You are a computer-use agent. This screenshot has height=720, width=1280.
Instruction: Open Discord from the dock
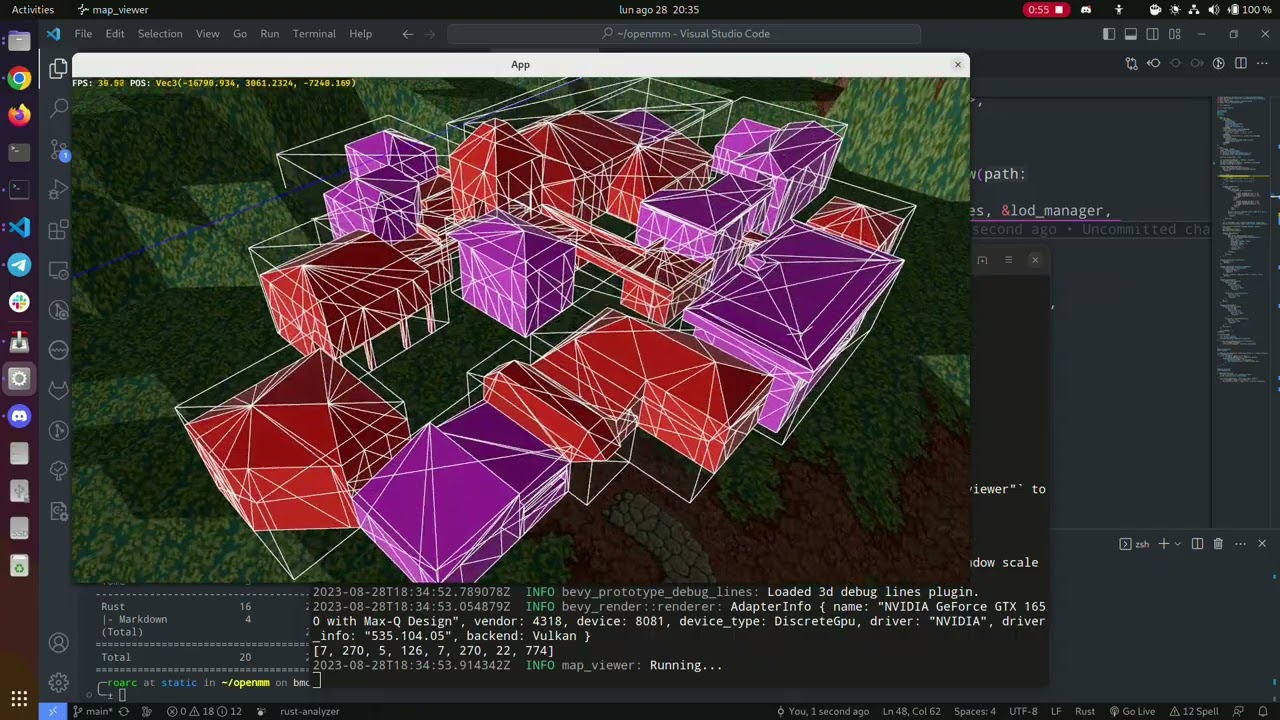[19, 417]
